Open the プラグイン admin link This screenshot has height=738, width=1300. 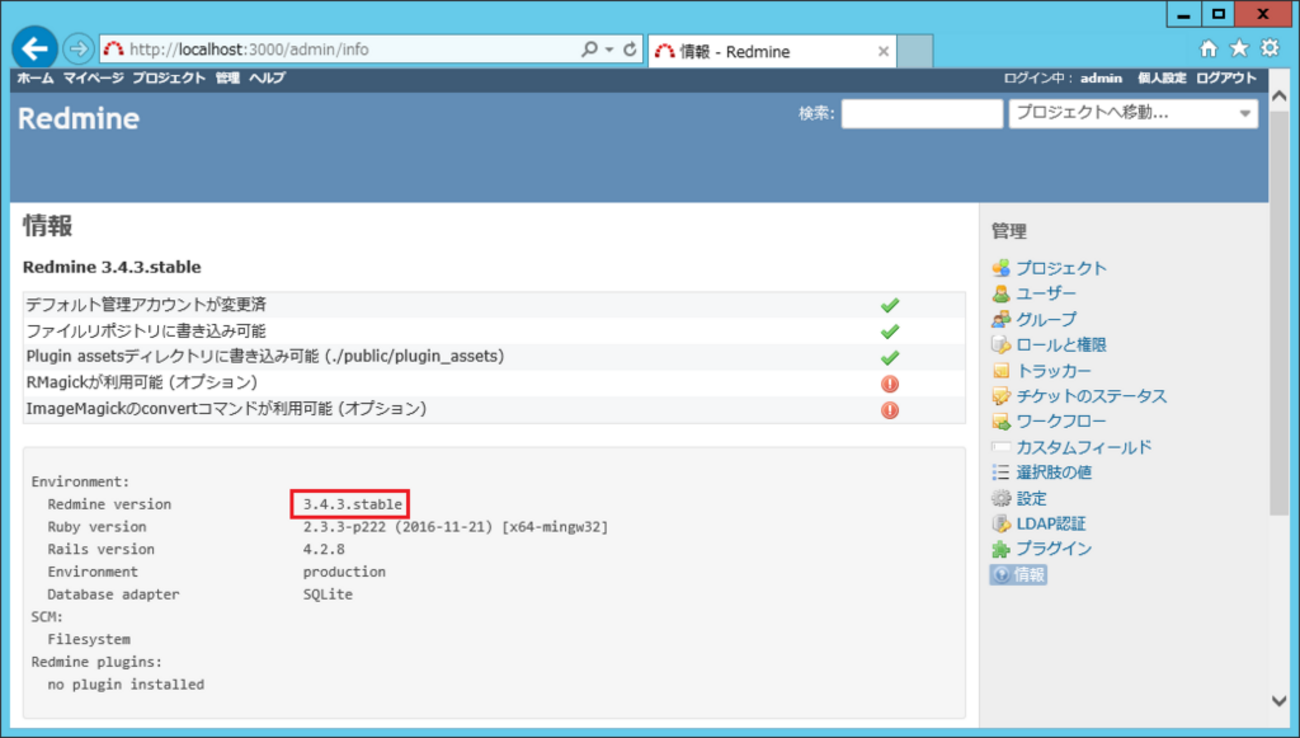point(1054,549)
